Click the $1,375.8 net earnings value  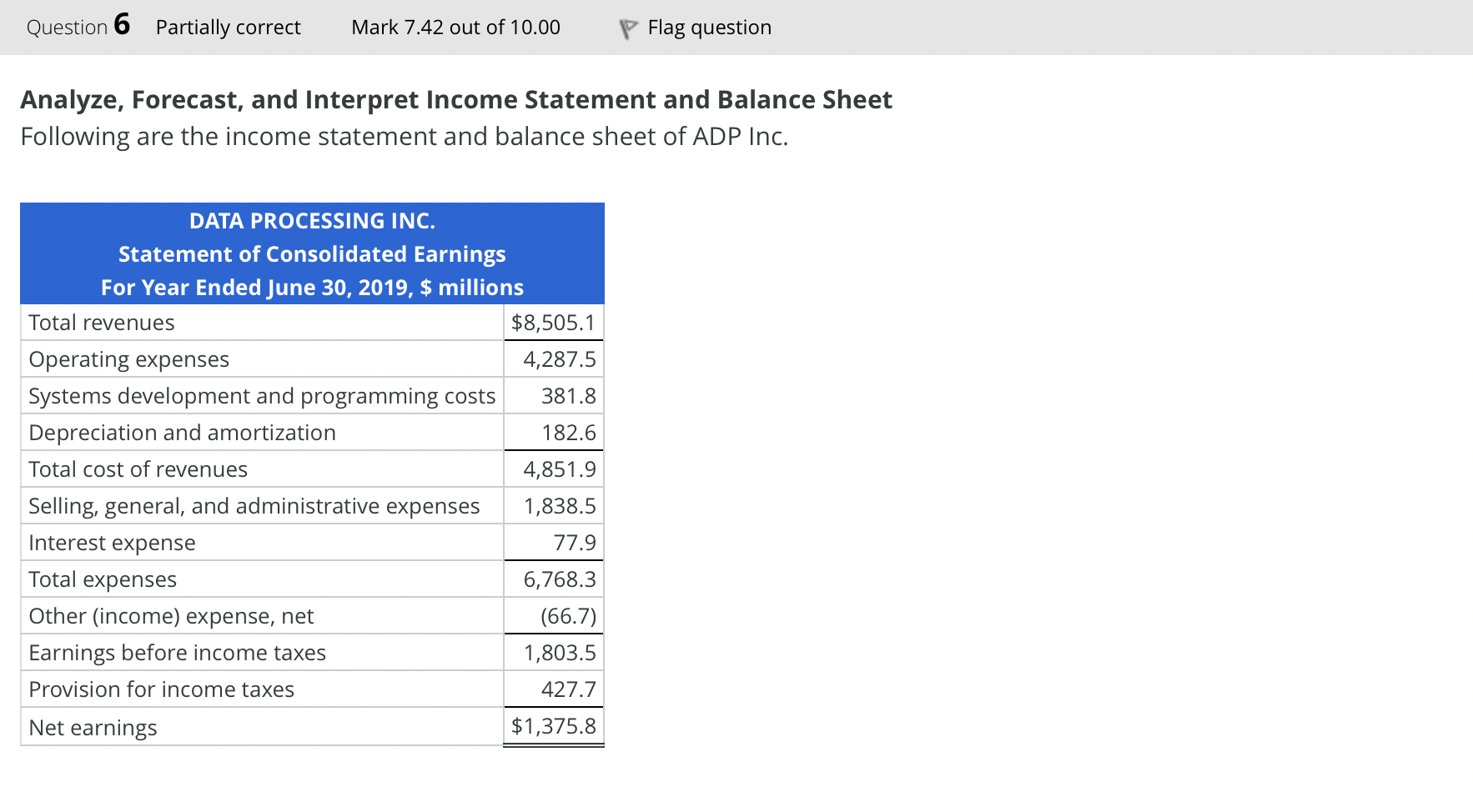(x=554, y=726)
